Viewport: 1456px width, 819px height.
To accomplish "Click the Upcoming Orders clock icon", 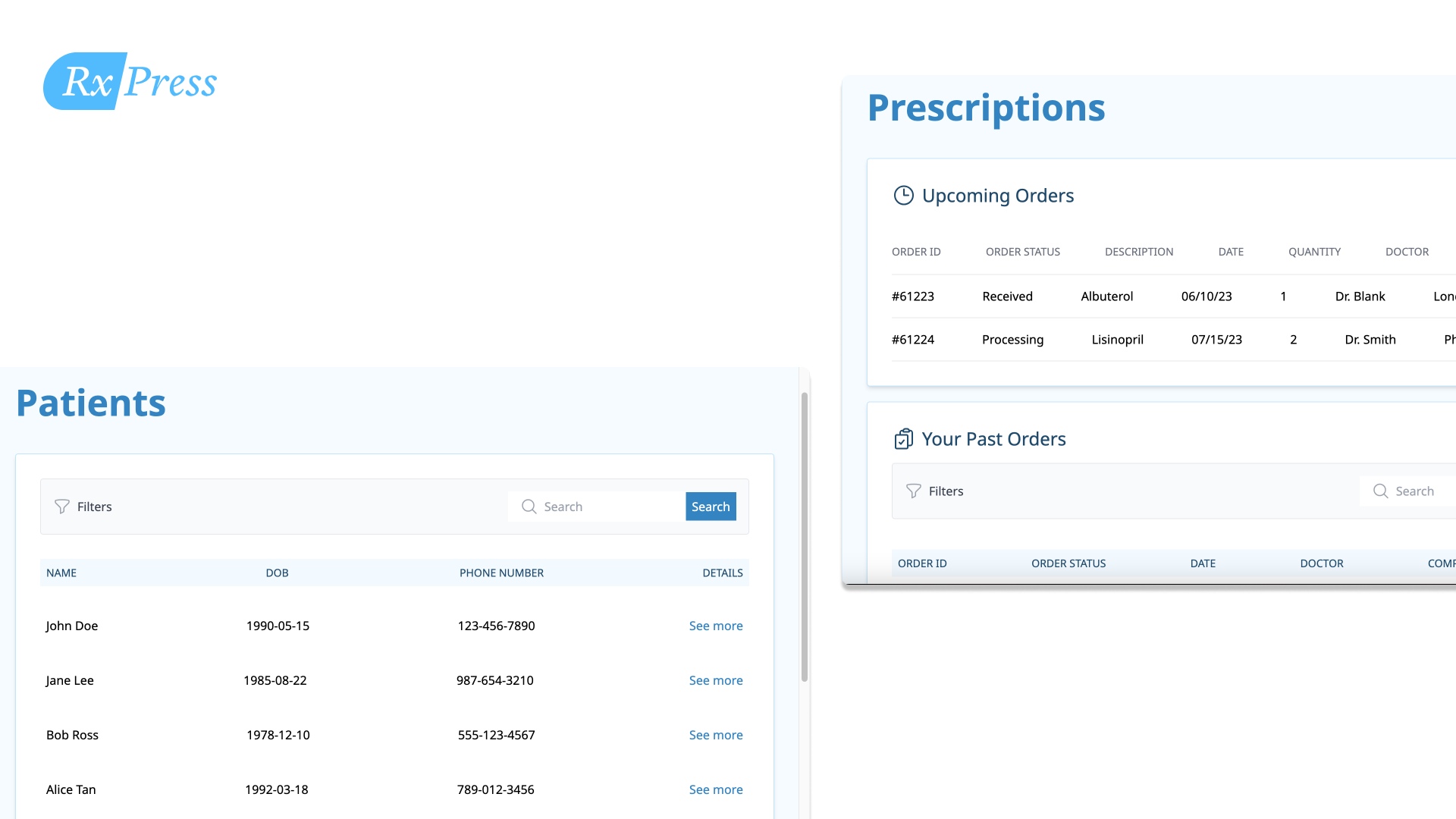I will 903,196.
